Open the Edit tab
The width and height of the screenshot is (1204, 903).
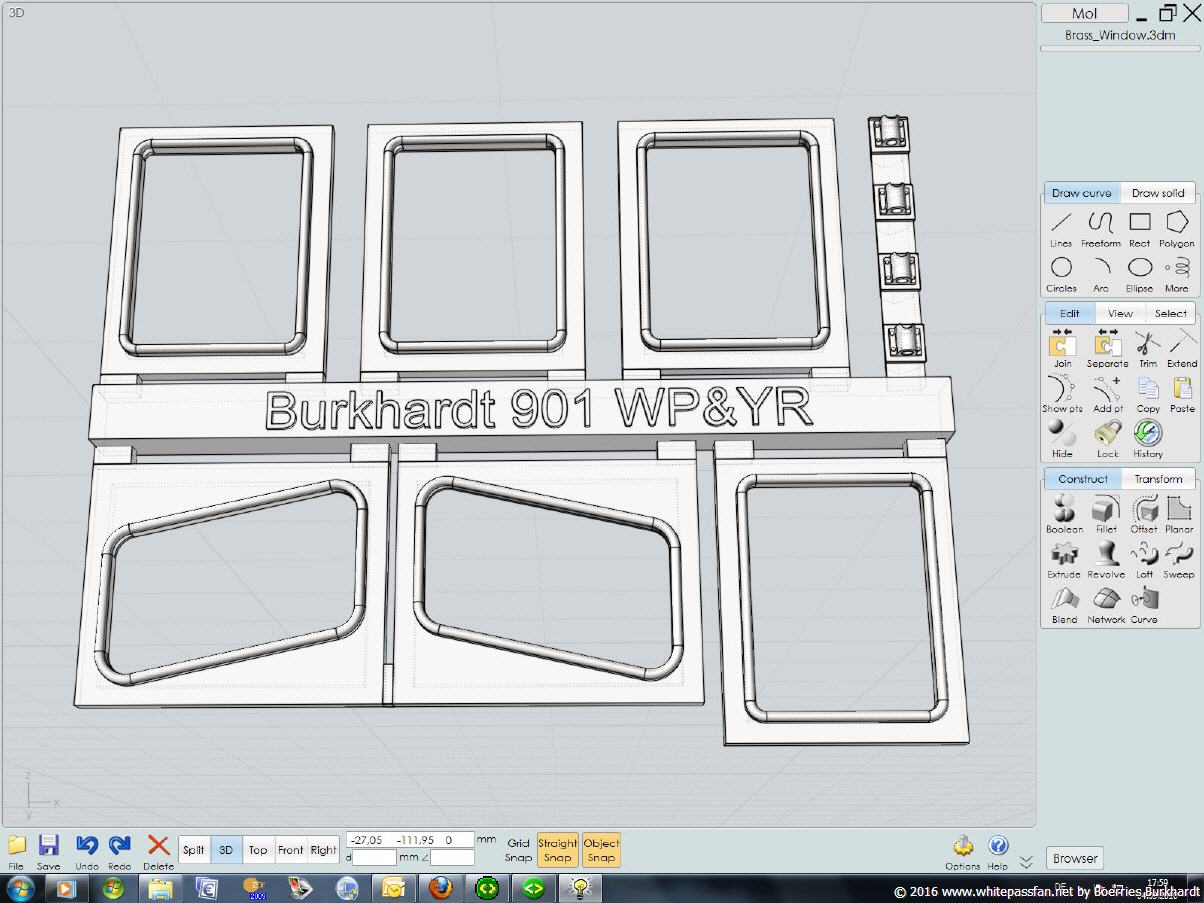coord(1070,313)
